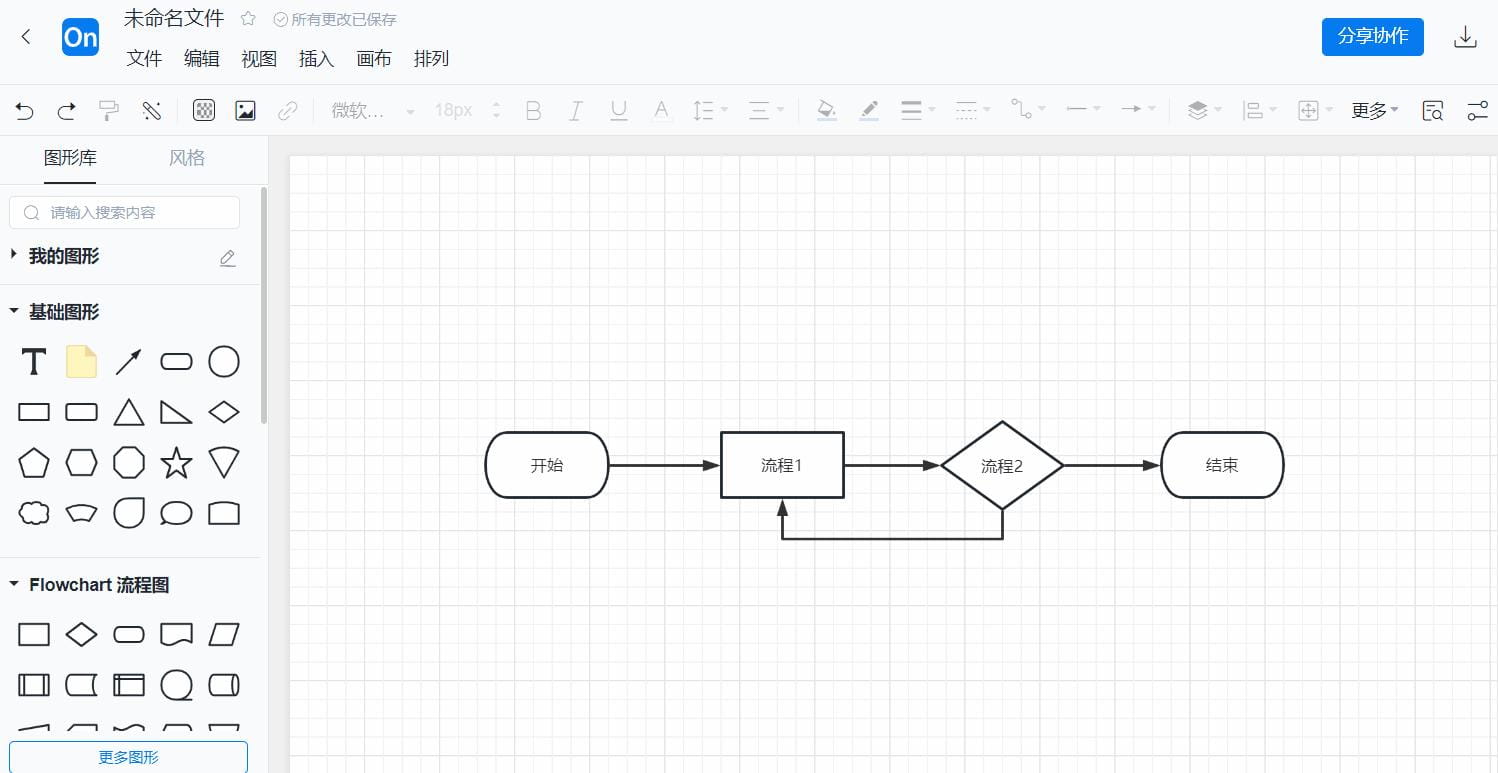Toggle italic text formatting
This screenshot has height=773, width=1498.
575,110
